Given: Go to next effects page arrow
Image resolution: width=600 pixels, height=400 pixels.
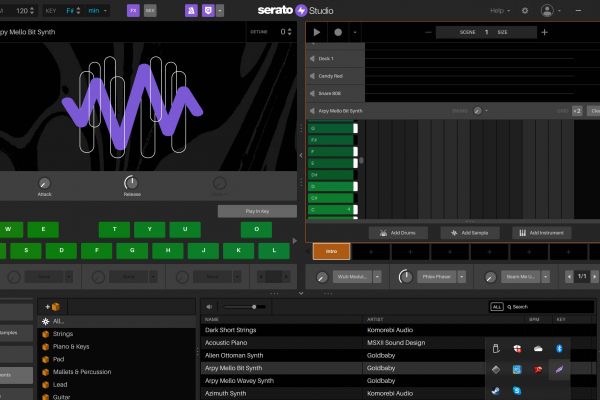Looking at the screenshot, I should click(x=594, y=276).
